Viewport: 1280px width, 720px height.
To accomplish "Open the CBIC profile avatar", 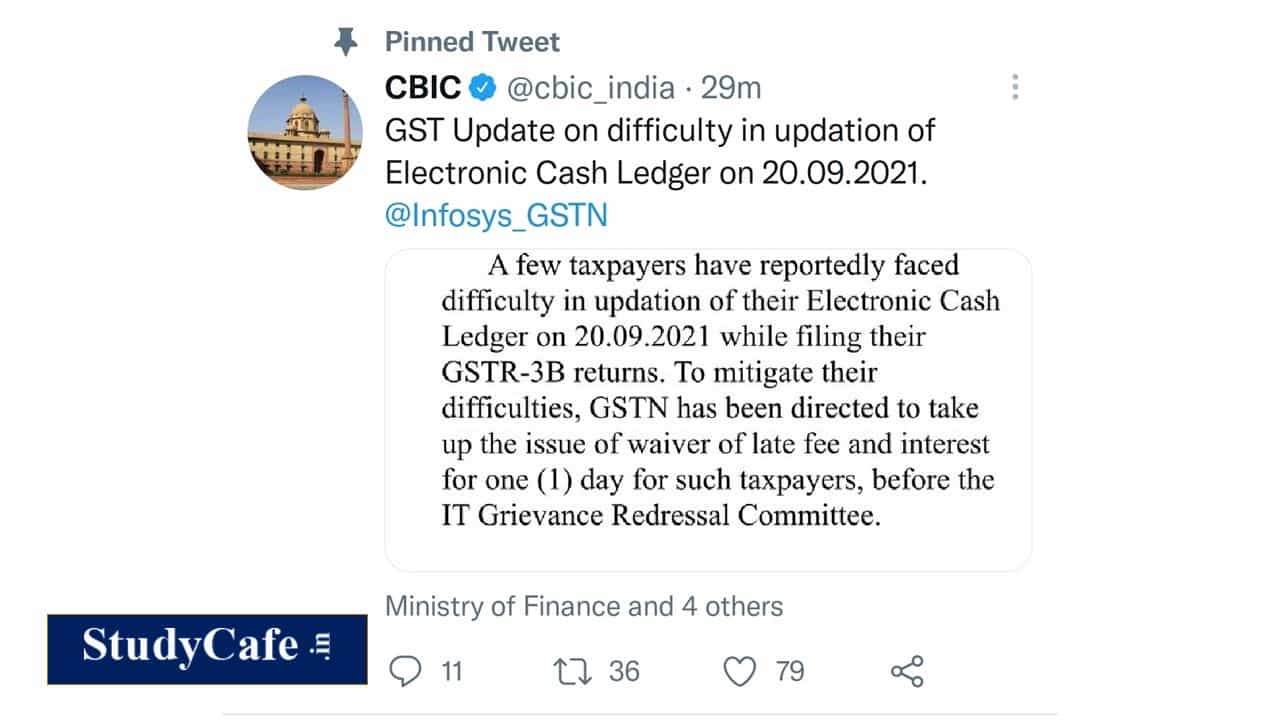I will click(305, 132).
